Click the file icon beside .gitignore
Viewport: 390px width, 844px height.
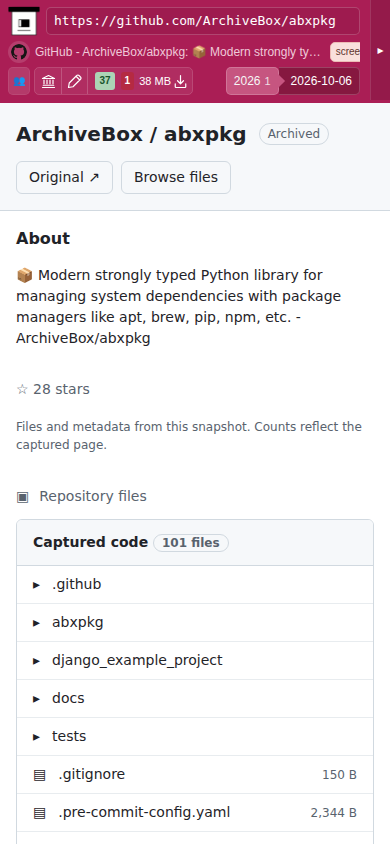click(39, 775)
